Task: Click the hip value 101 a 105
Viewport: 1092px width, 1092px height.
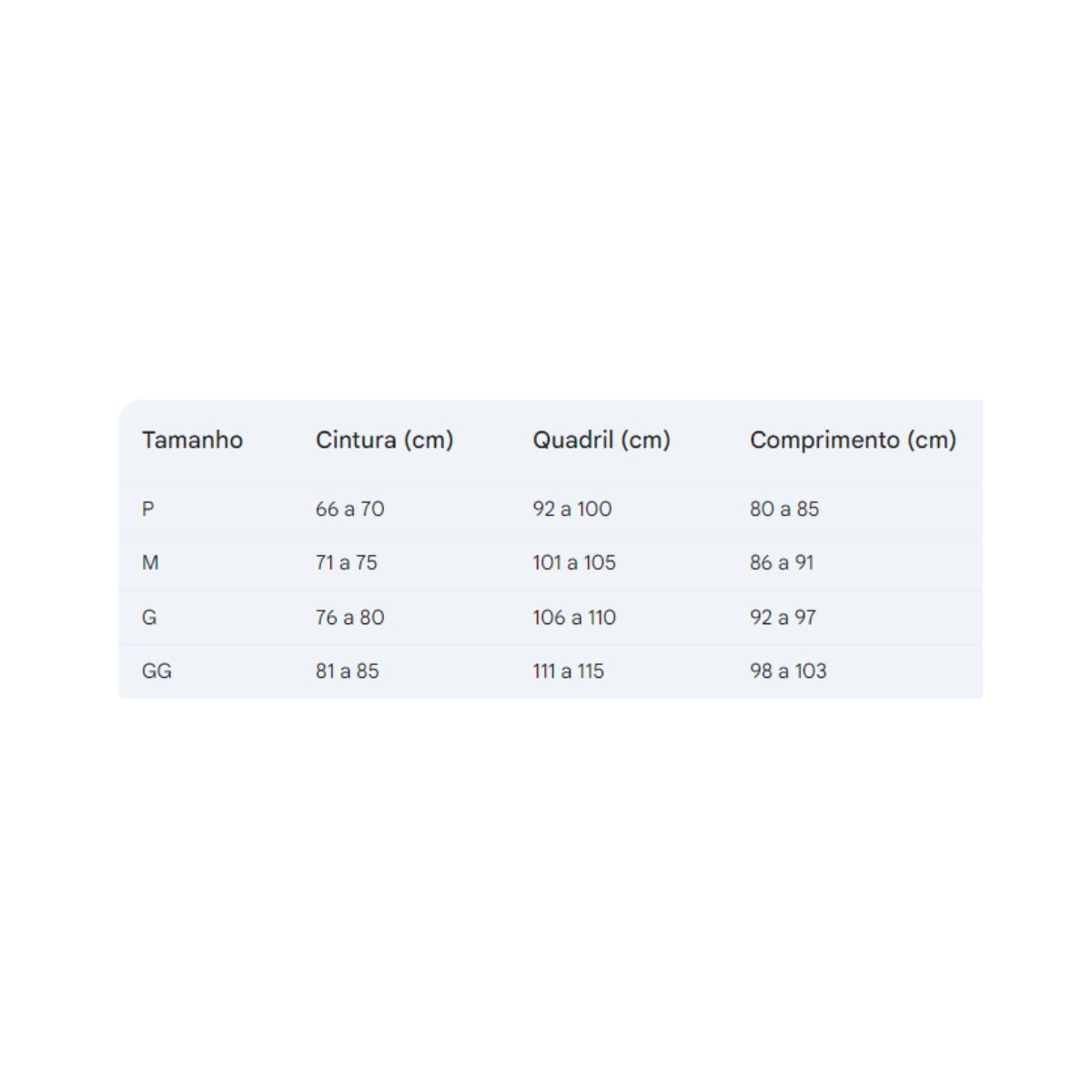Action: [573, 563]
